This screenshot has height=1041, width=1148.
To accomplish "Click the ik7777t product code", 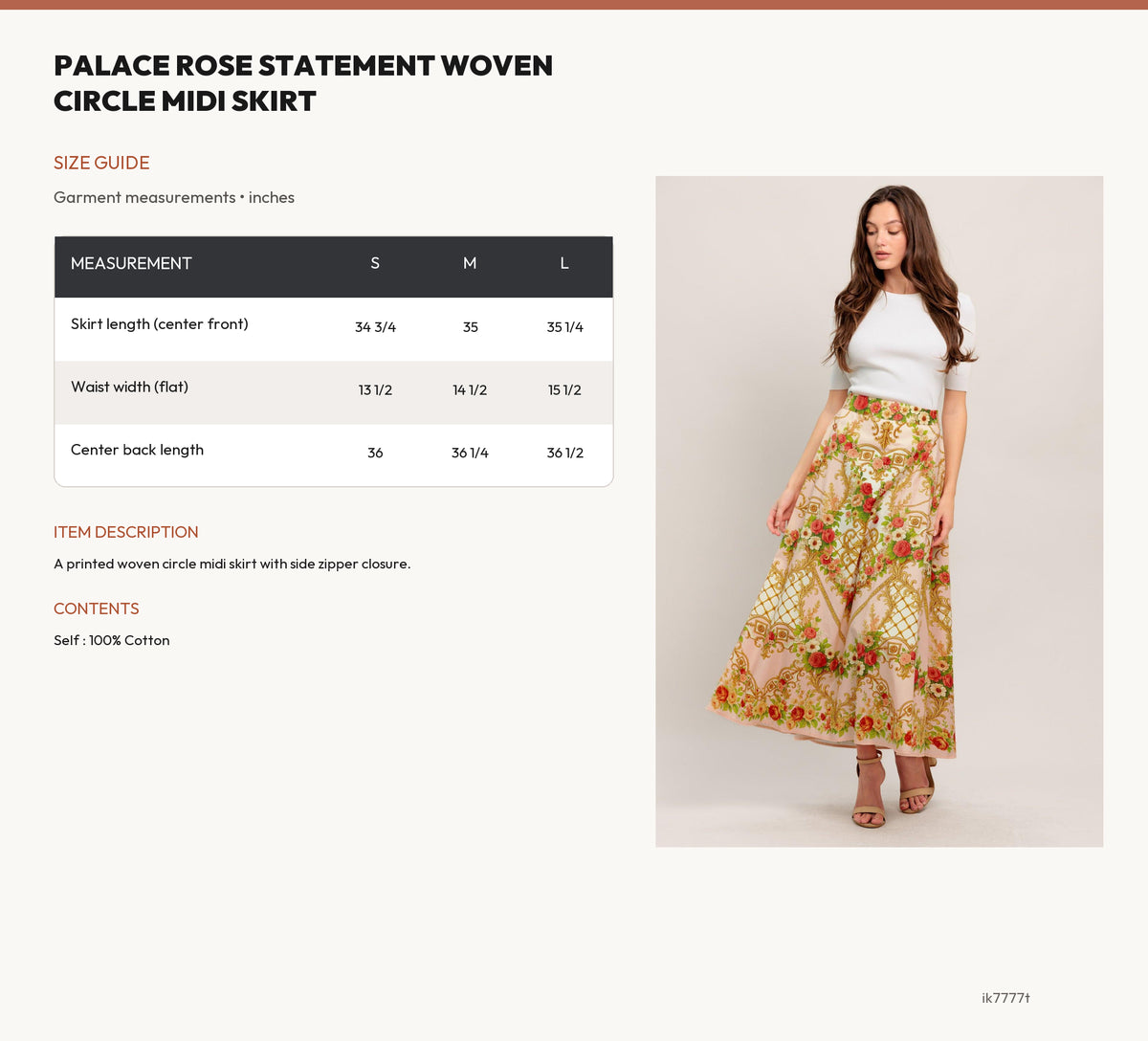I will 1005,998.
